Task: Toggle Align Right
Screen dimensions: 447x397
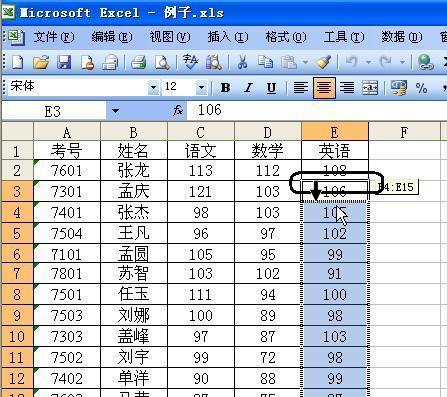Action: click(x=347, y=88)
